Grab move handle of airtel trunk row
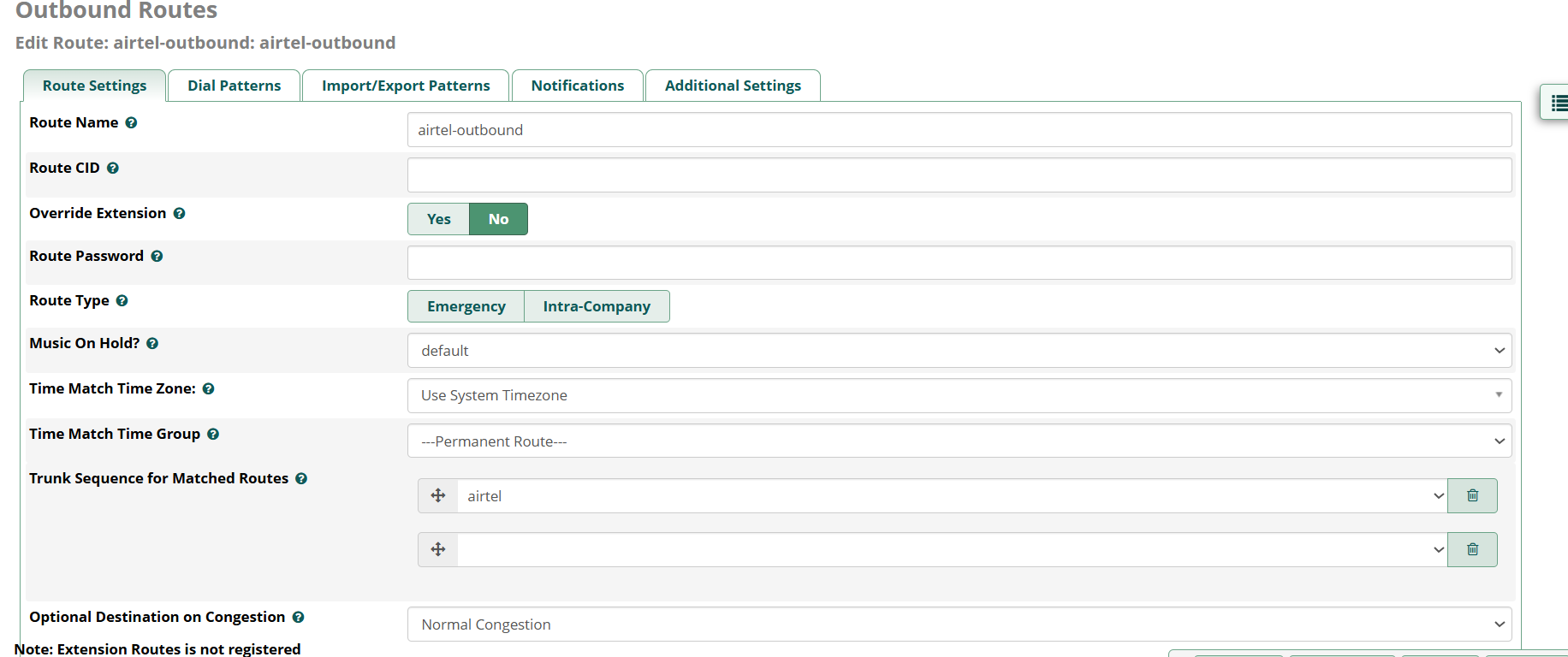The image size is (1568, 657). click(438, 496)
